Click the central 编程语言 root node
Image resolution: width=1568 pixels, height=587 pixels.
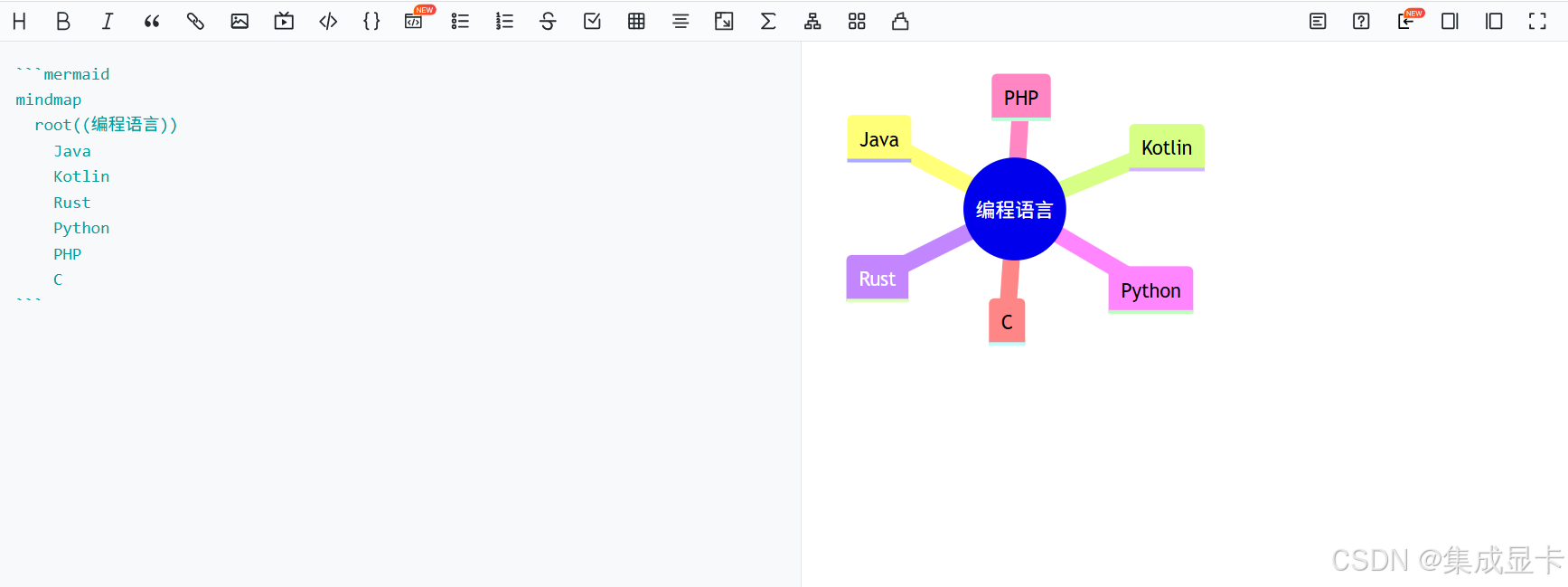1015,209
